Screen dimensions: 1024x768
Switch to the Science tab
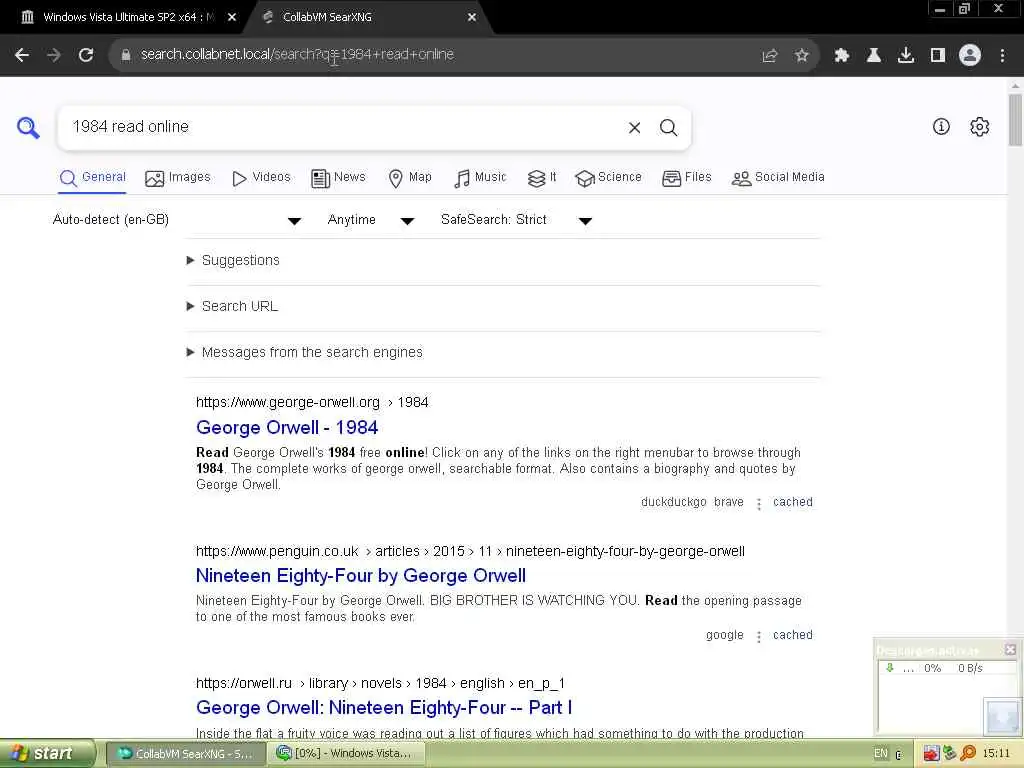point(609,178)
